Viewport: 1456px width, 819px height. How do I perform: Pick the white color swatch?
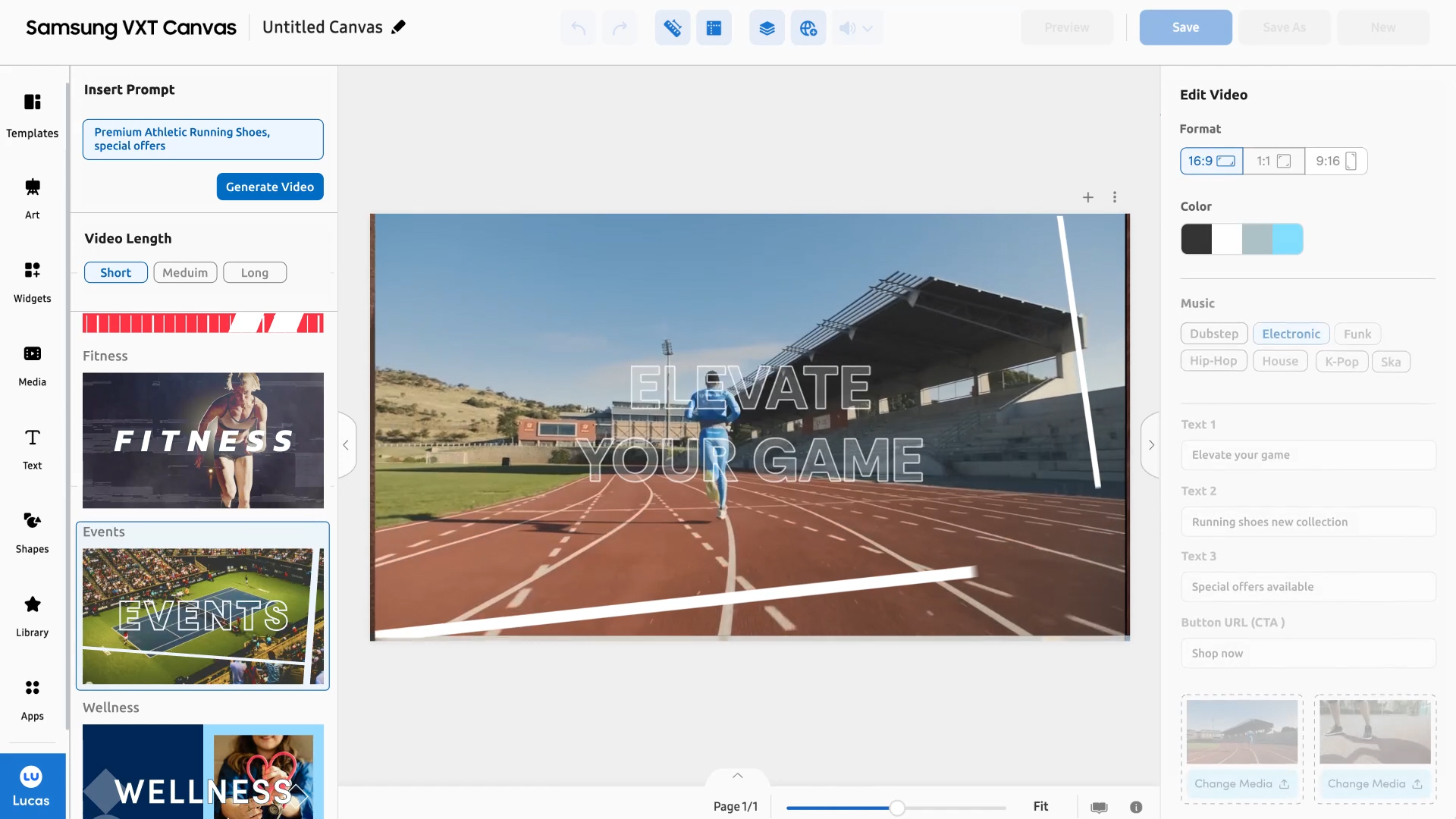(1227, 239)
